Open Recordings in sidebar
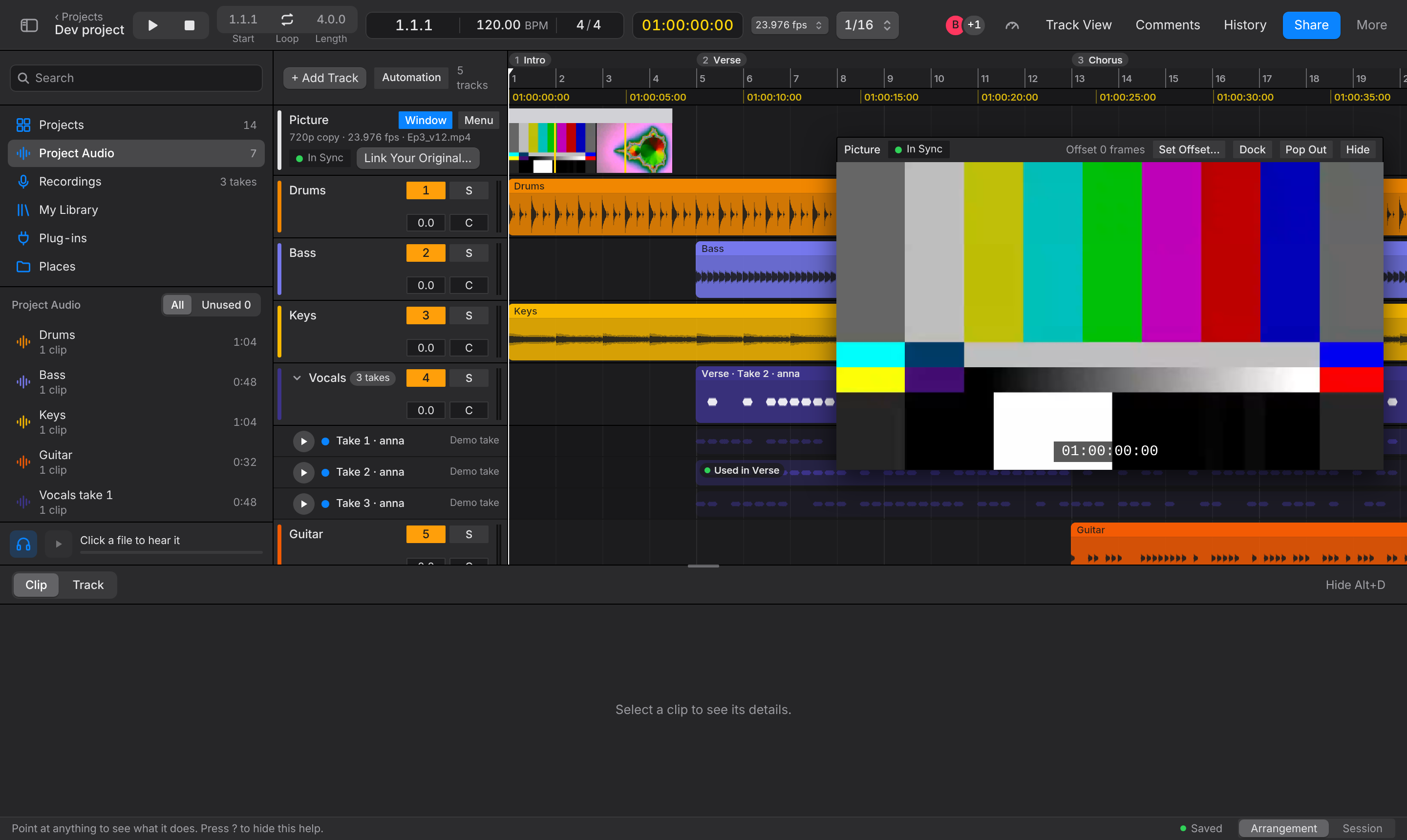Image resolution: width=1407 pixels, height=840 pixels. coord(136,181)
